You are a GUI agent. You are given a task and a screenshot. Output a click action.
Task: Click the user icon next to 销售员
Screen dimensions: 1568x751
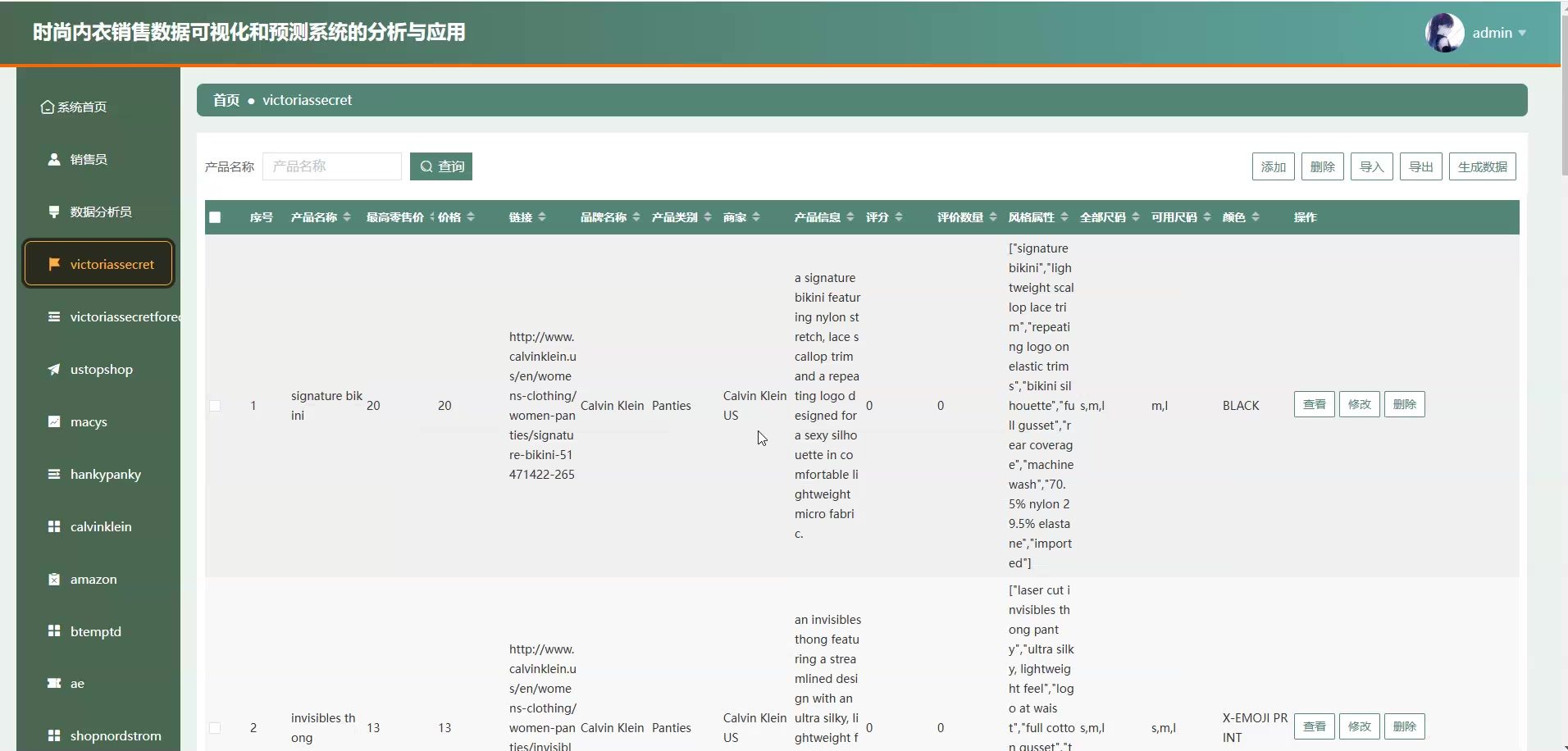click(x=54, y=159)
